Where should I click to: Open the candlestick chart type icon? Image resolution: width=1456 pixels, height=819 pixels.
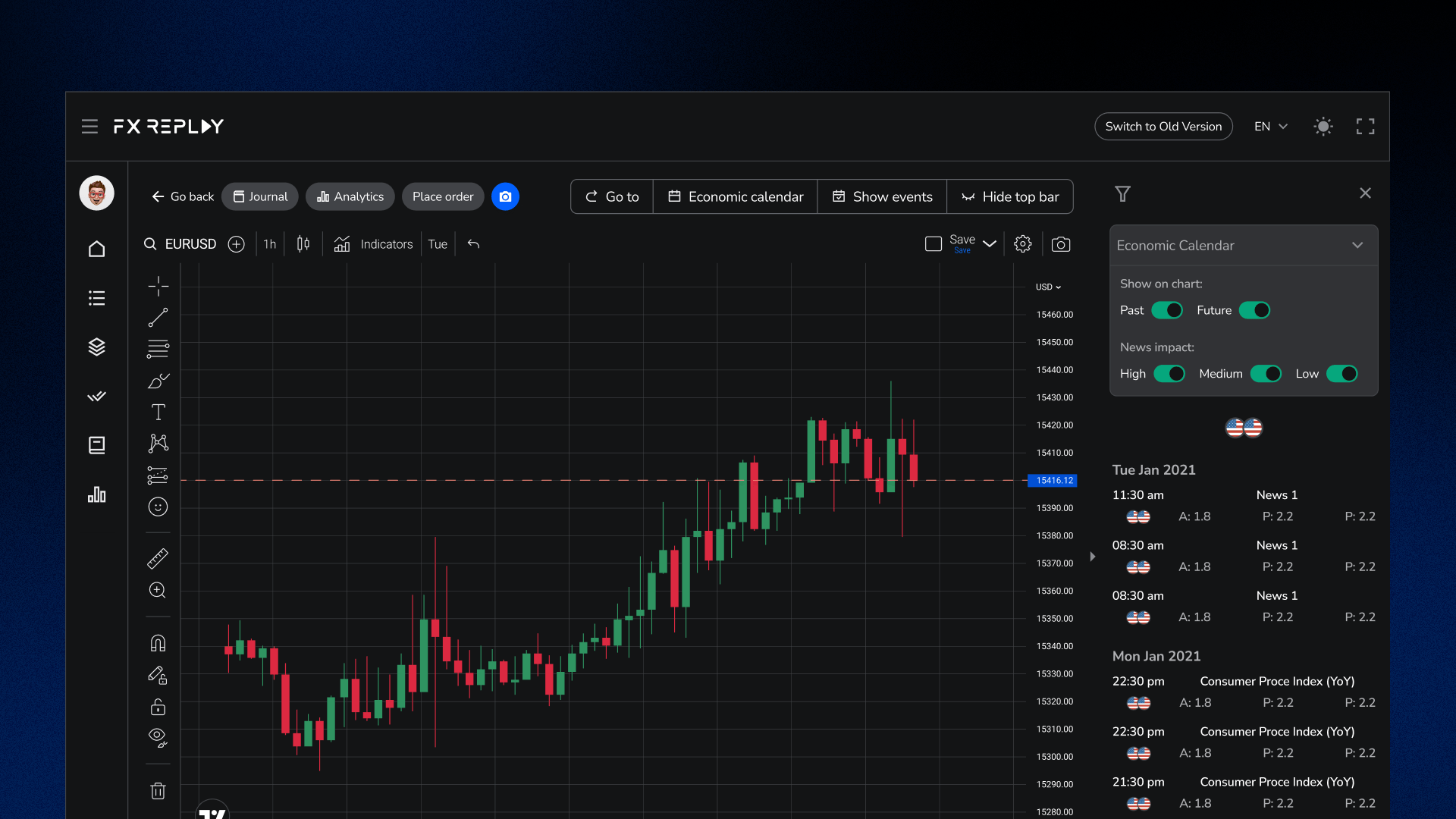[303, 244]
